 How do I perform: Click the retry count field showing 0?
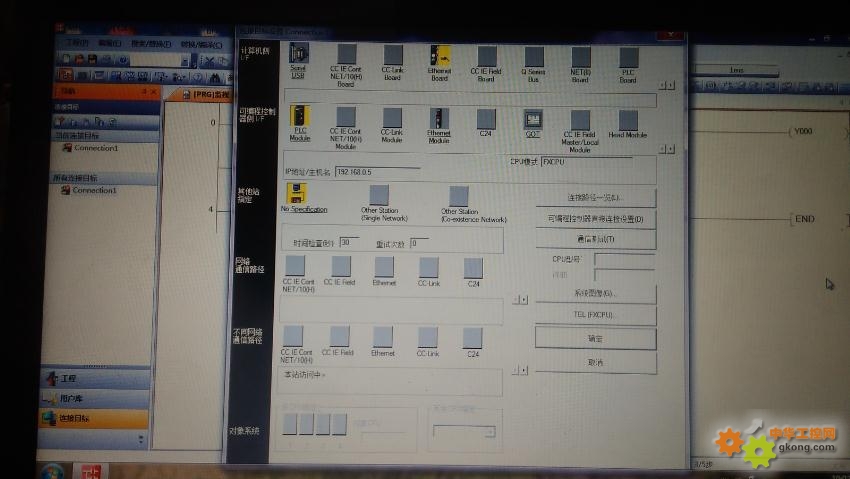coord(419,243)
